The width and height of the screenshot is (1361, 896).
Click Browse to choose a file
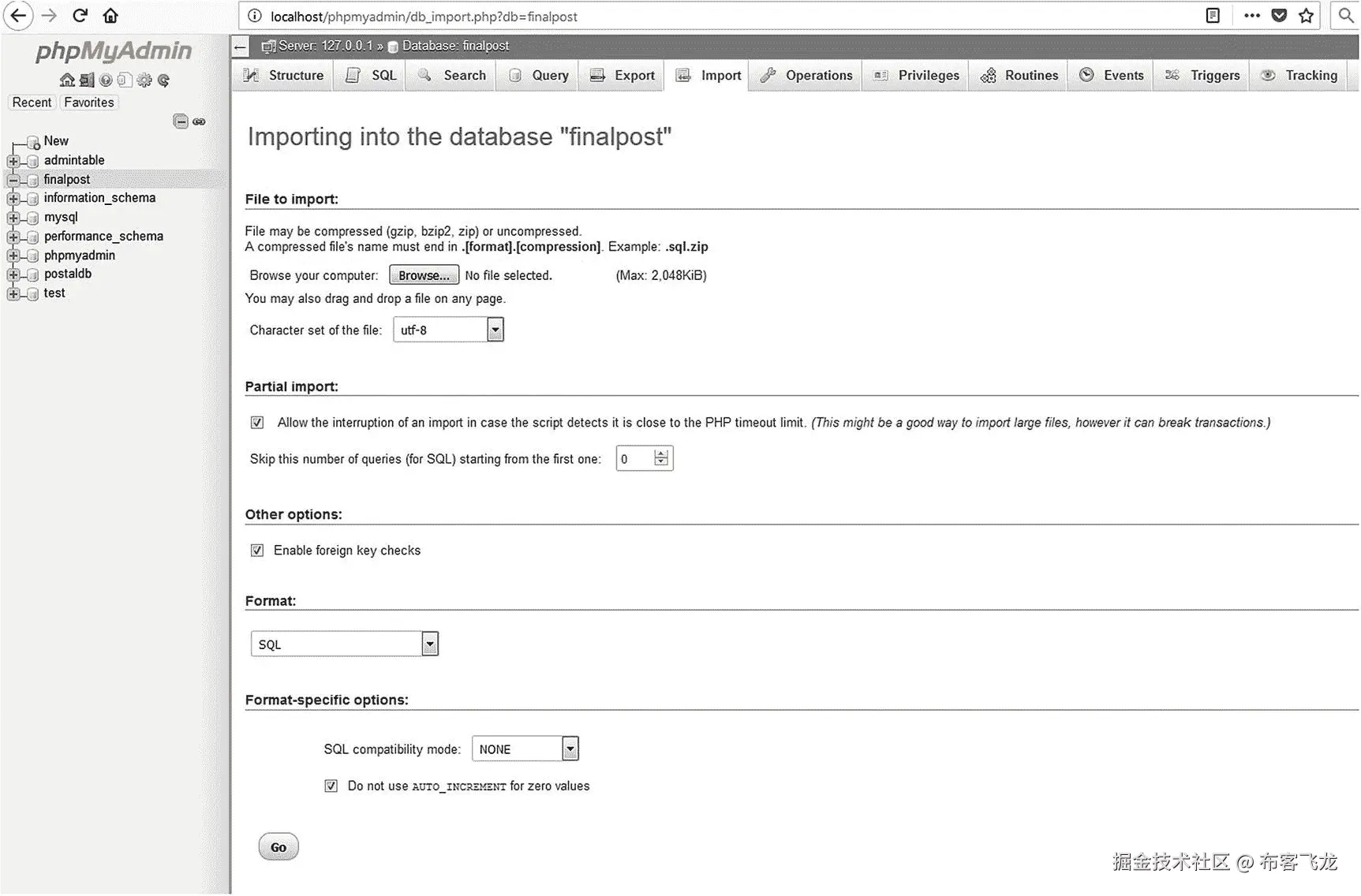[x=424, y=275]
